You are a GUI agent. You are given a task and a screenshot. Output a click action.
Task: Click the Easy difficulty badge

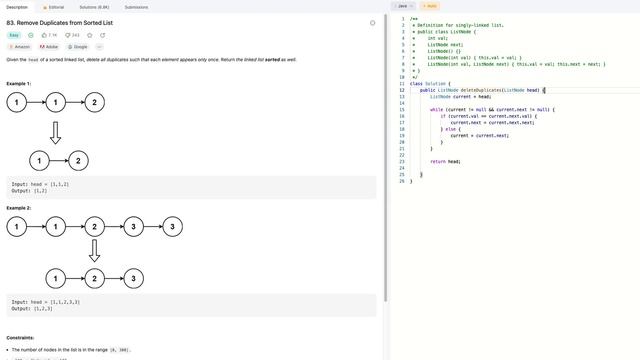coord(14,35)
